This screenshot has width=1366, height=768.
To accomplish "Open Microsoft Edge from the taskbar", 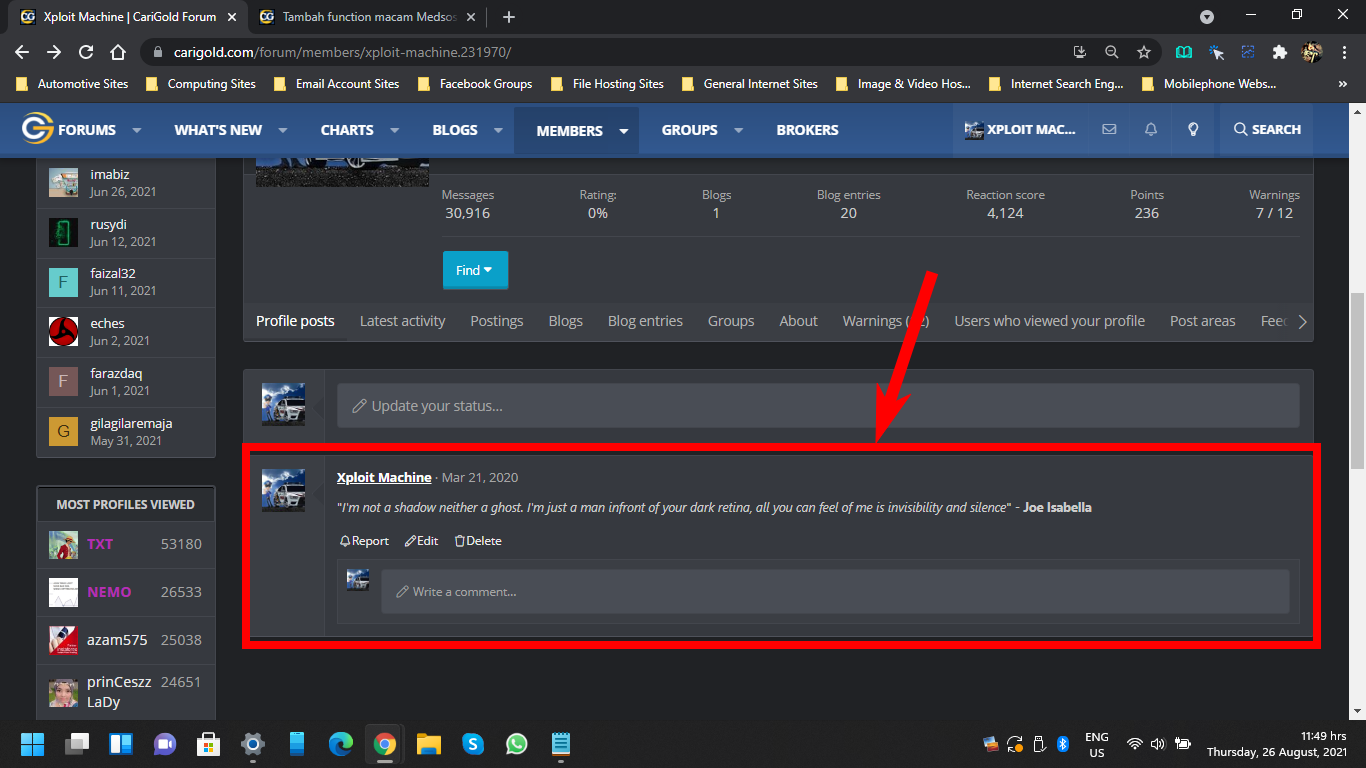I will [341, 744].
